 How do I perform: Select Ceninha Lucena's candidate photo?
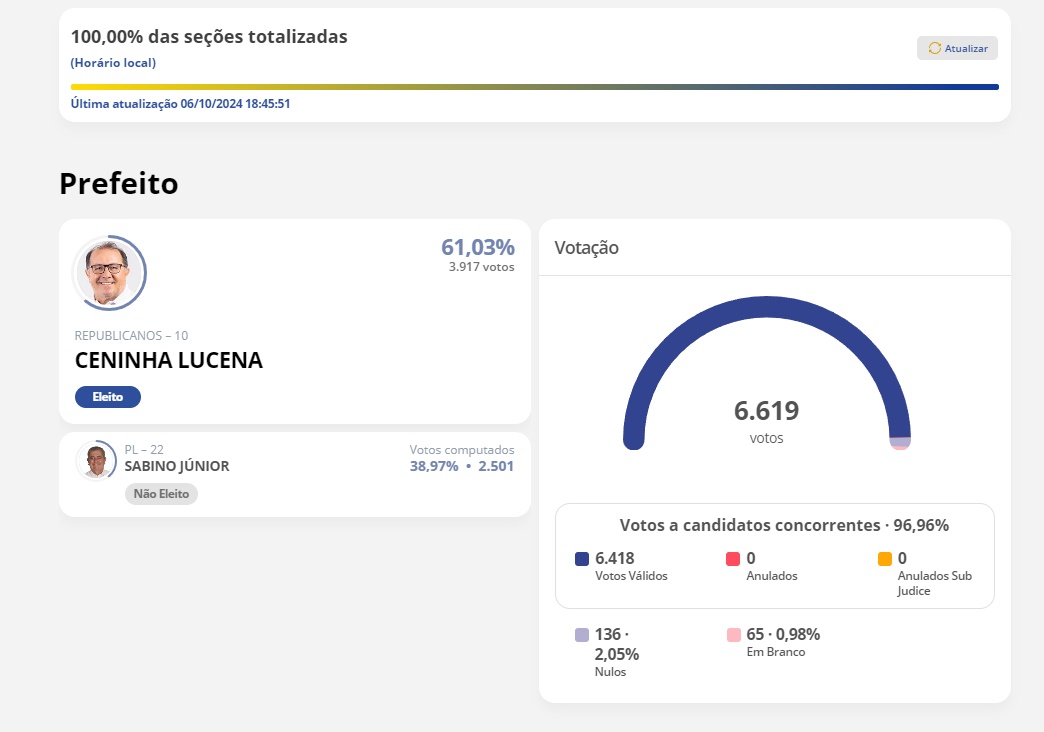pyautogui.click(x=108, y=272)
